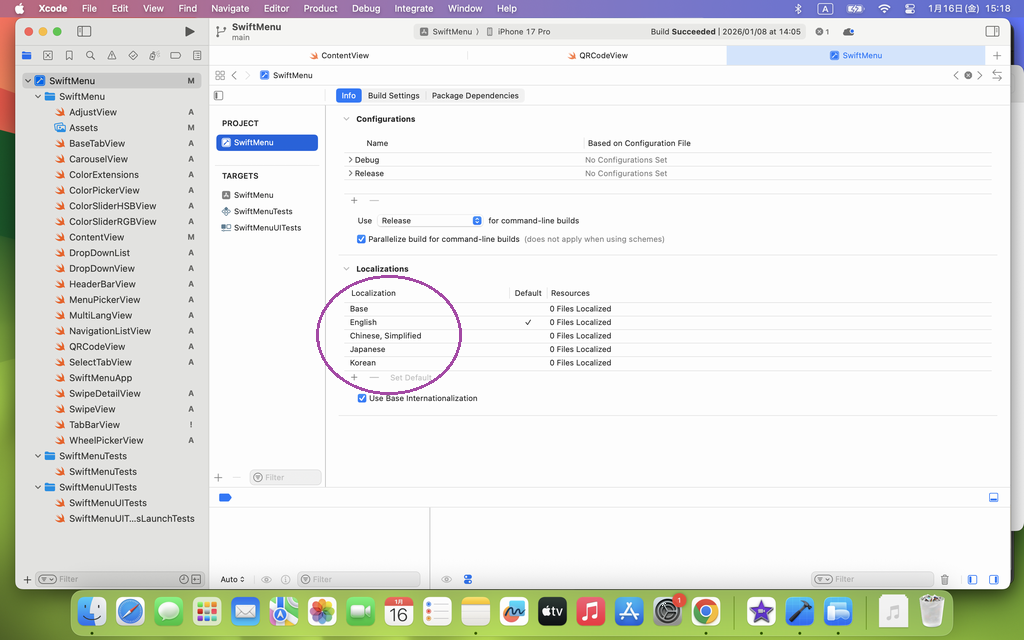The width and height of the screenshot is (1024, 640).
Task: Open QRCodeView file in navigator
Action: (x=97, y=347)
